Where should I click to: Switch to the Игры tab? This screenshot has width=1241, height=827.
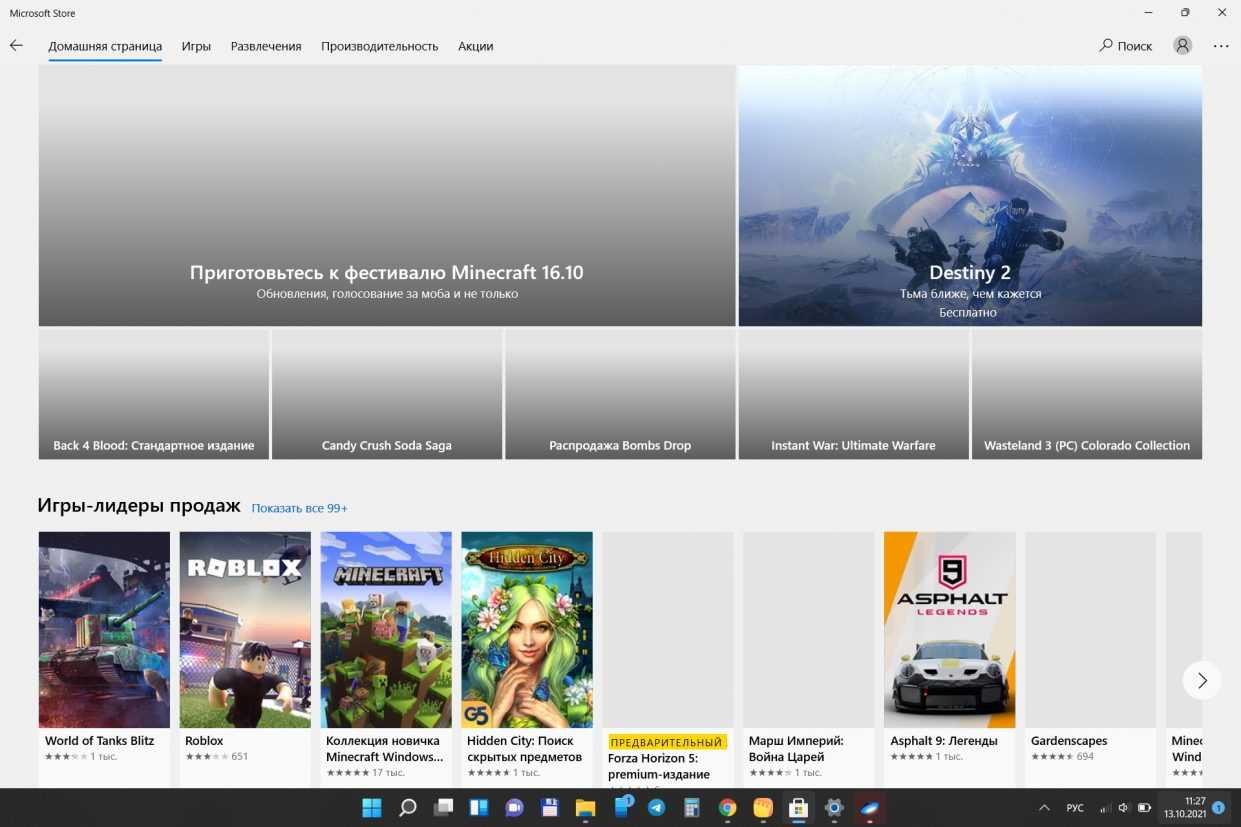click(x=196, y=46)
